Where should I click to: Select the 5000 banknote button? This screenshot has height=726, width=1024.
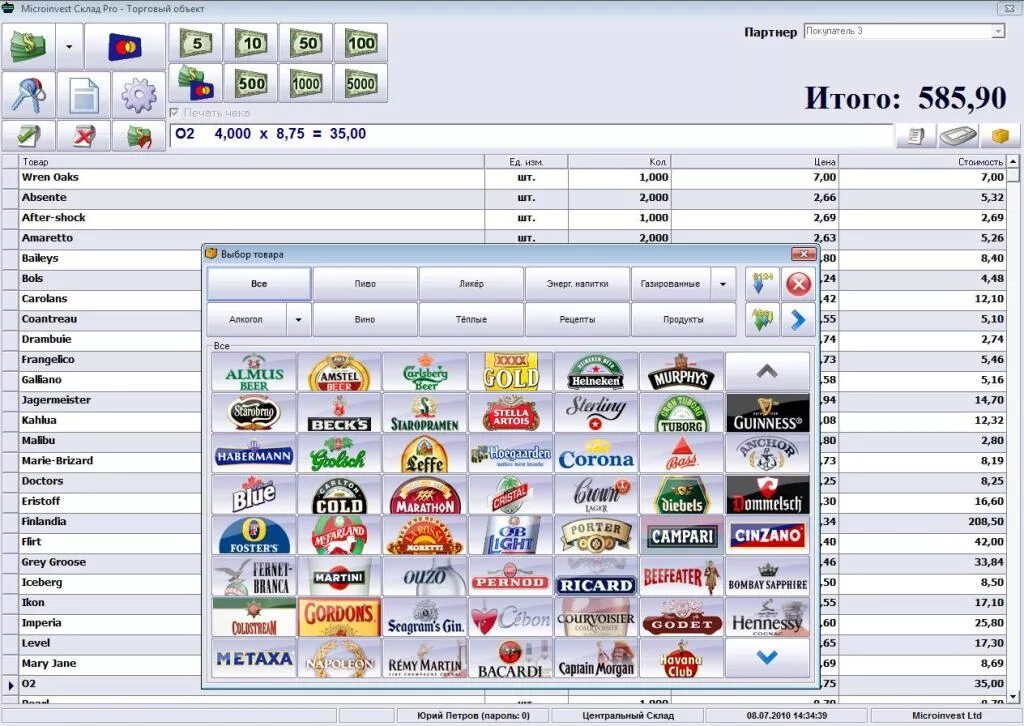360,83
